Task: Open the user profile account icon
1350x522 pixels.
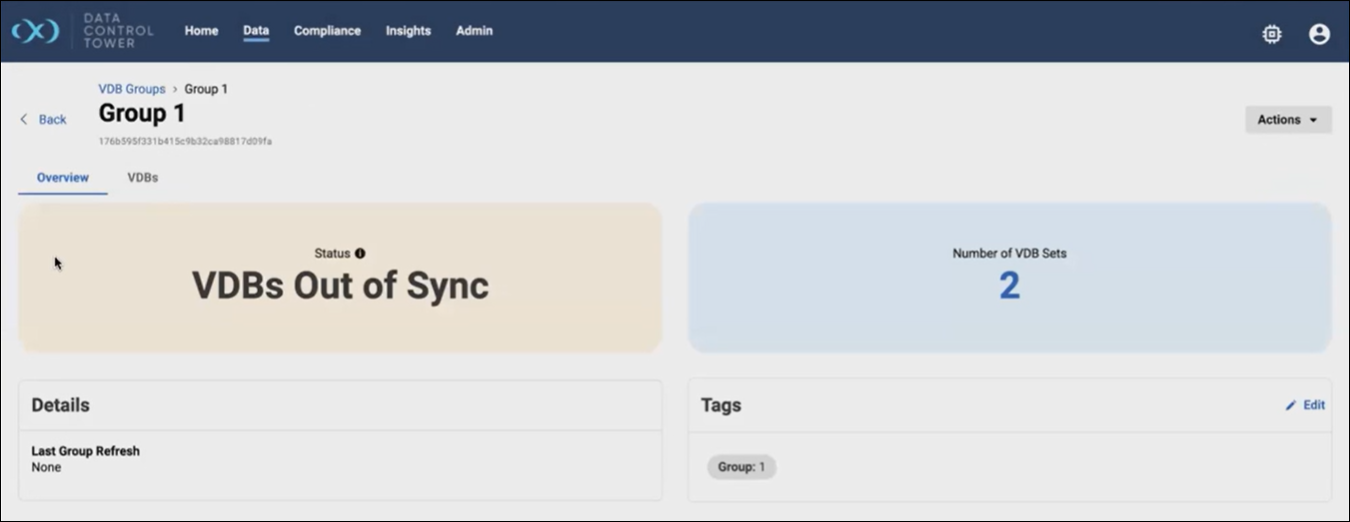Action: [x=1319, y=34]
